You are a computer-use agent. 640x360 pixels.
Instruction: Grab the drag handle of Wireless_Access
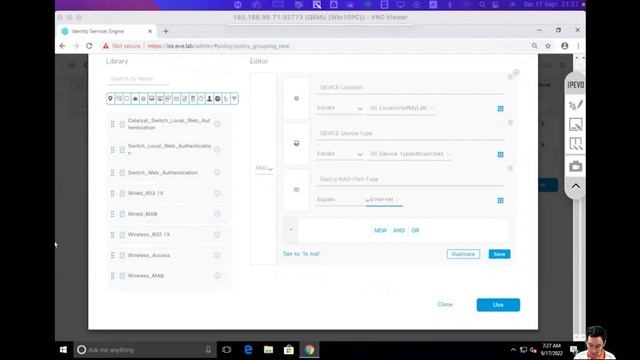click(x=113, y=255)
